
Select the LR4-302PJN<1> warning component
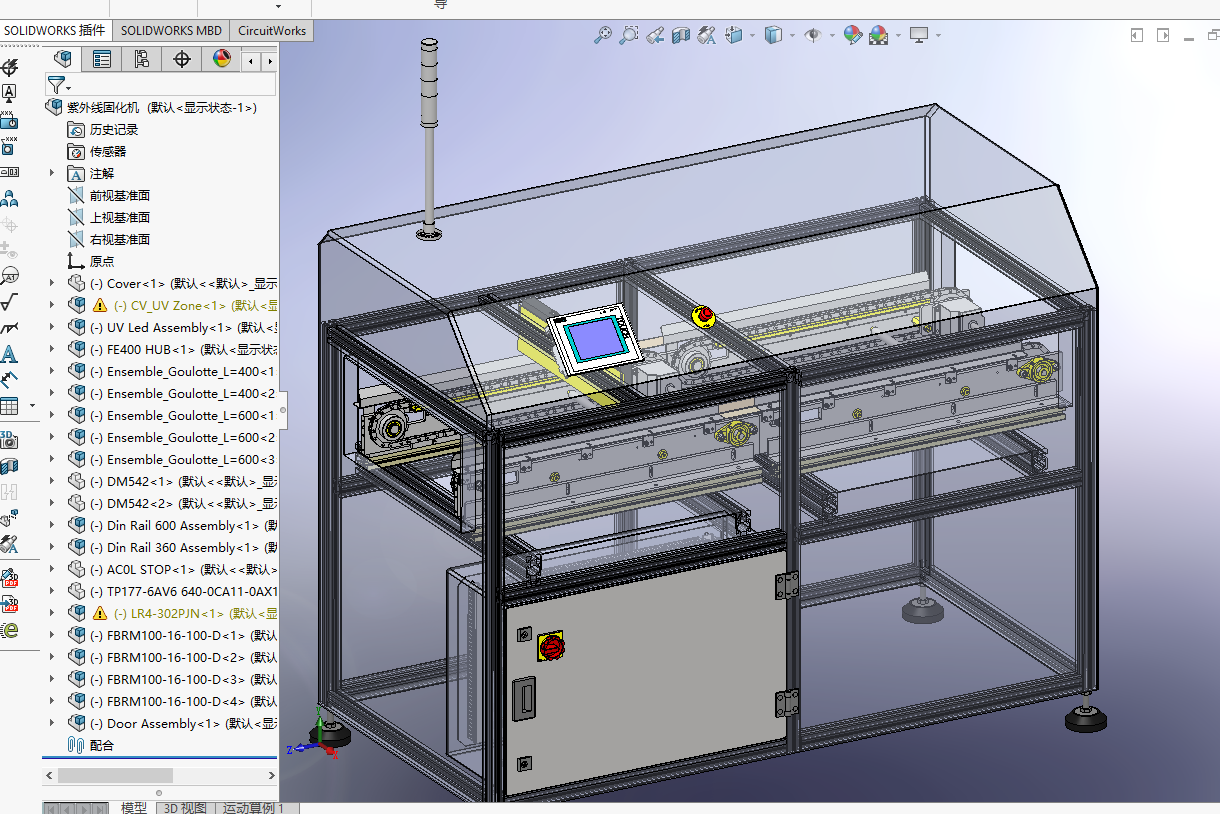click(171, 613)
